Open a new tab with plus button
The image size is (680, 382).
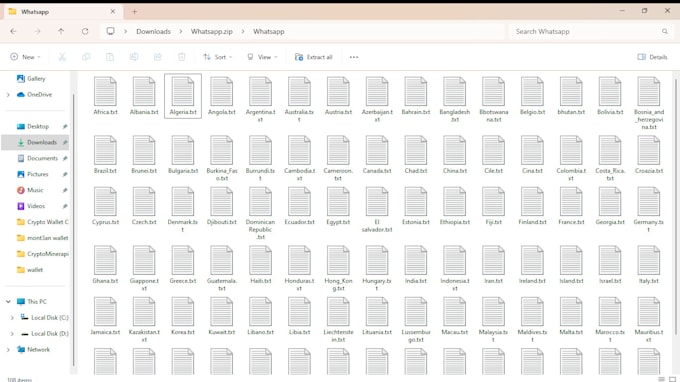(134, 12)
